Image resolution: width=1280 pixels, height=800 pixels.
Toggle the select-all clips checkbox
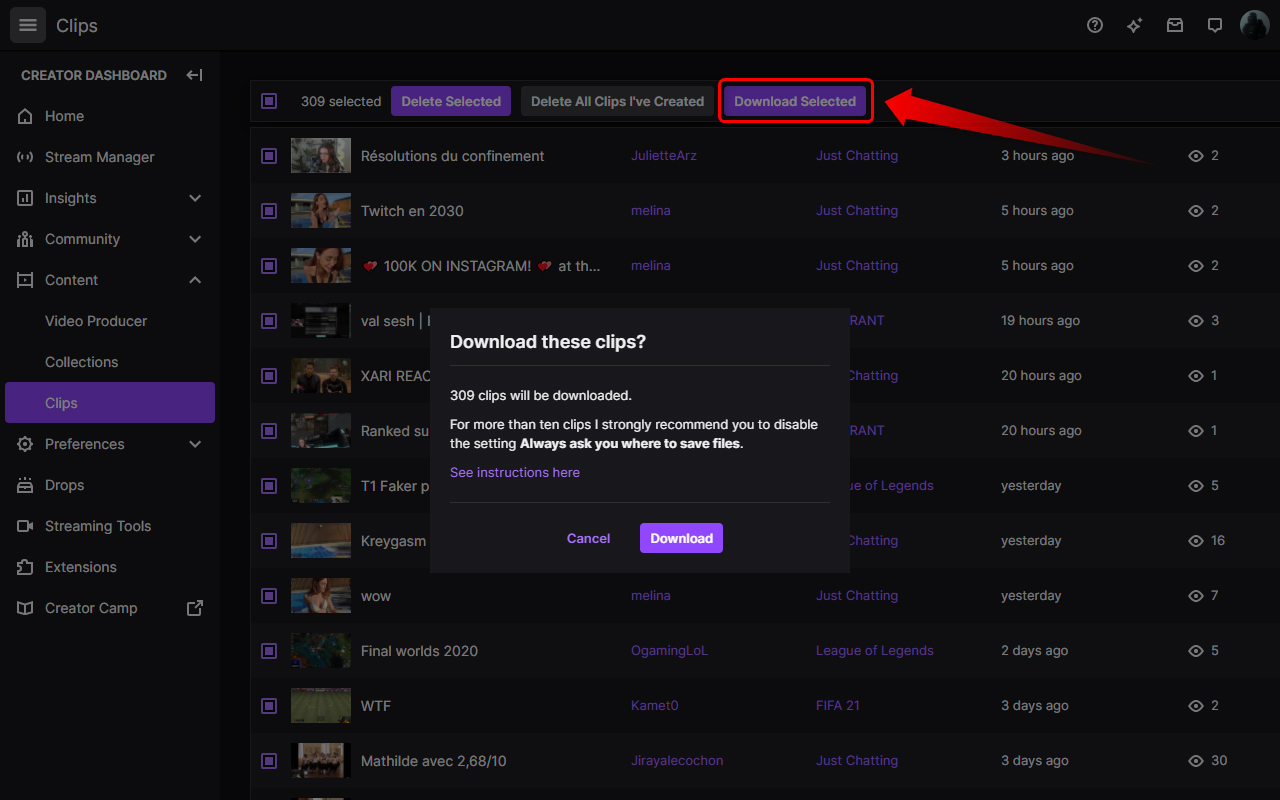coord(269,101)
